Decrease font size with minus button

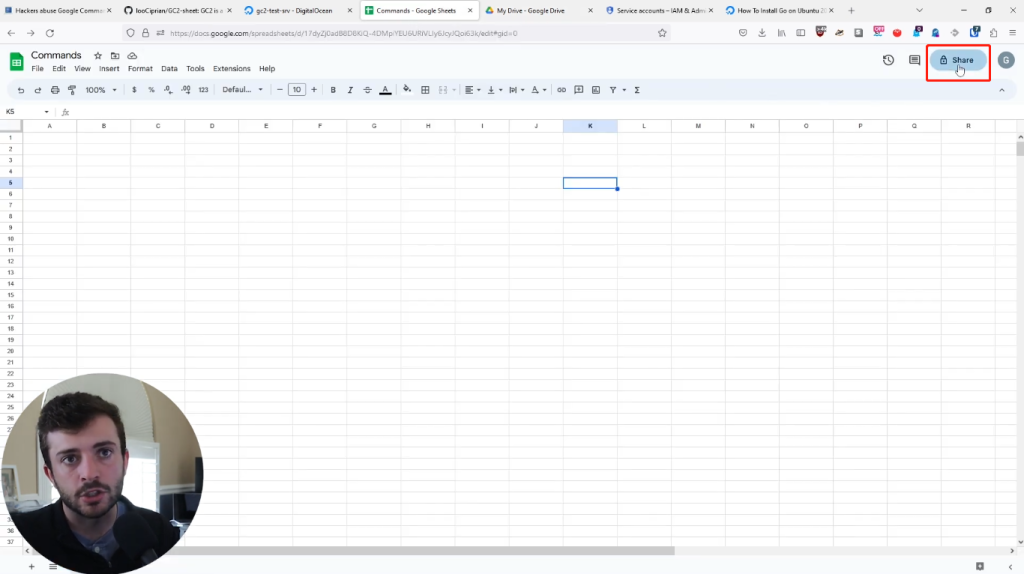pos(280,90)
